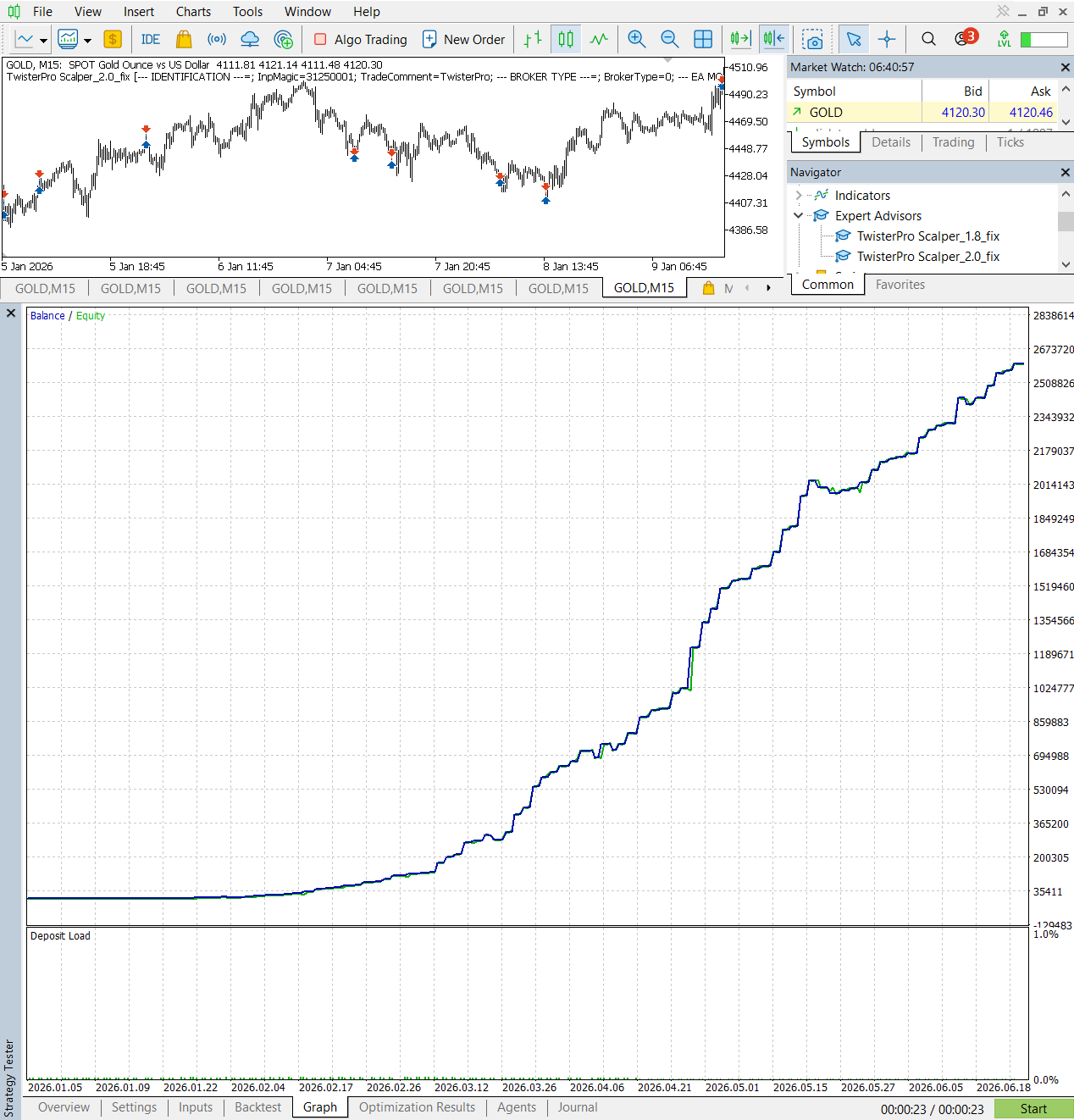The width and height of the screenshot is (1074, 1120).
Task: Switch to Market Watch Details tab
Action: (891, 142)
